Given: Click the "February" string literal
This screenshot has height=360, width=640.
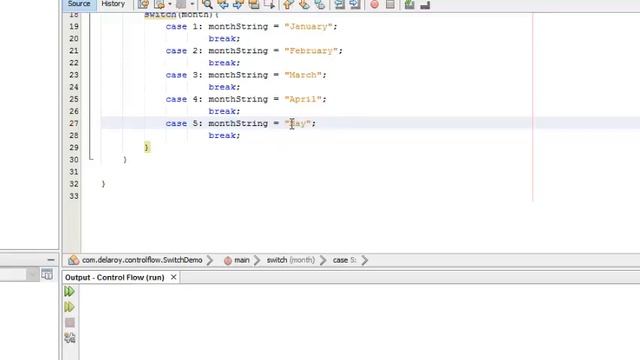Looking at the screenshot, I should click(311, 51).
